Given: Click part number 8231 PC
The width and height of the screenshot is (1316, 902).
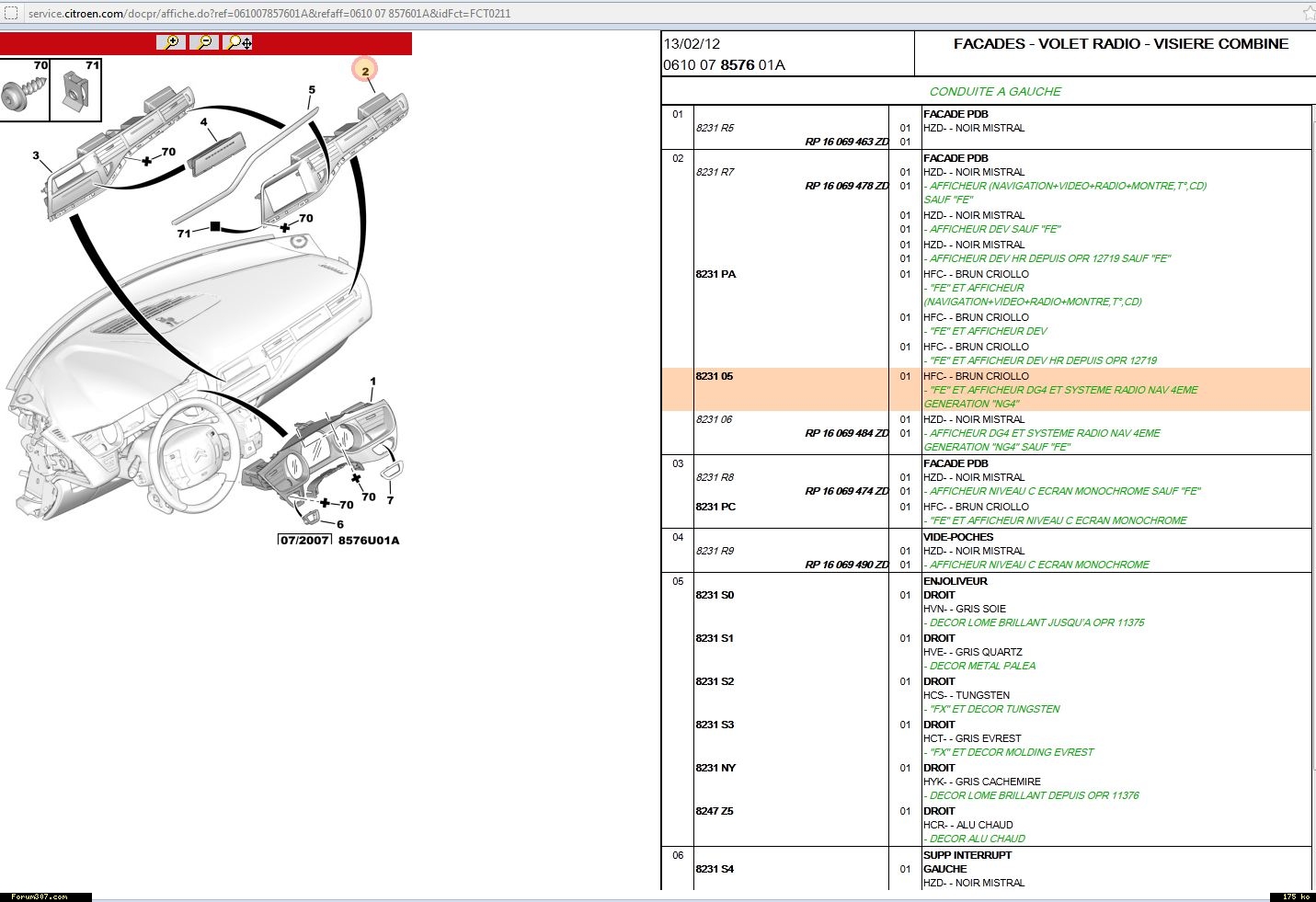Looking at the screenshot, I should coord(715,507).
